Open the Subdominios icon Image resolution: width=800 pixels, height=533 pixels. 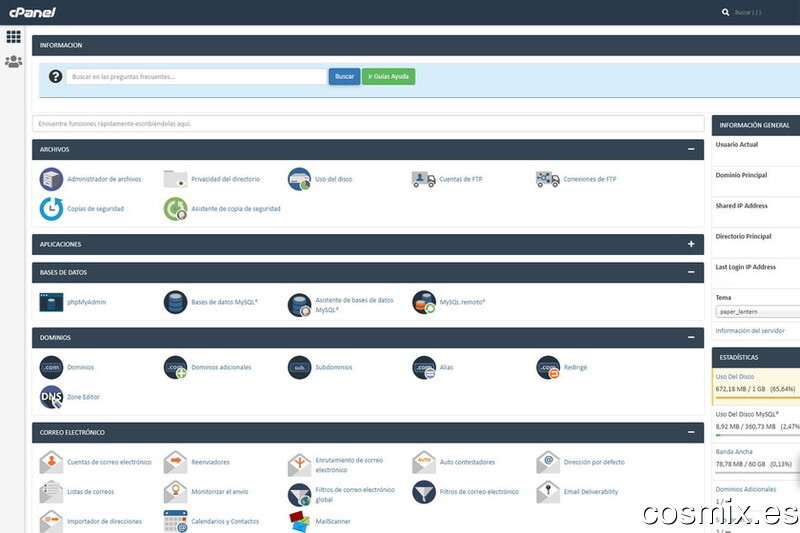[299, 367]
